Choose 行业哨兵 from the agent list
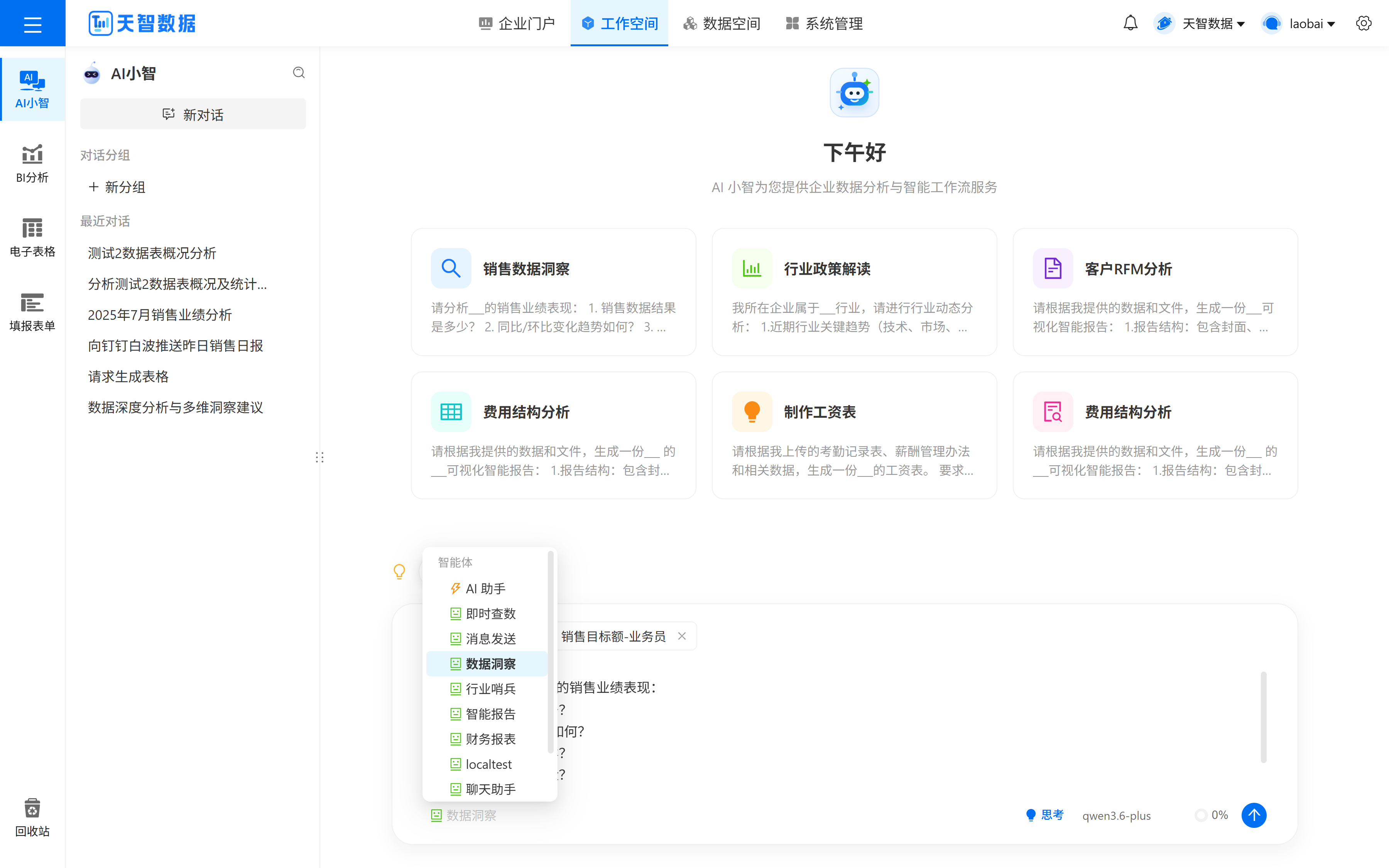The height and width of the screenshot is (868, 1389). [x=487, y=689]
